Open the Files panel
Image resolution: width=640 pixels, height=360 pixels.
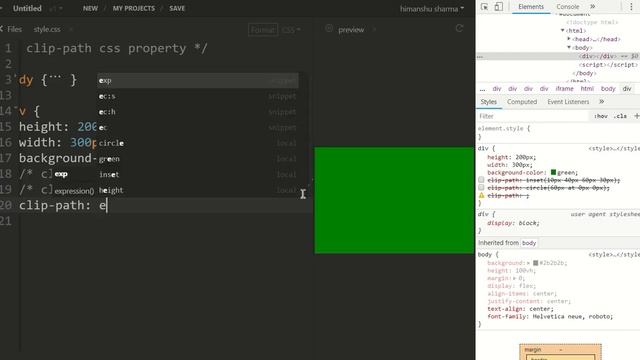tap(11, 29)
